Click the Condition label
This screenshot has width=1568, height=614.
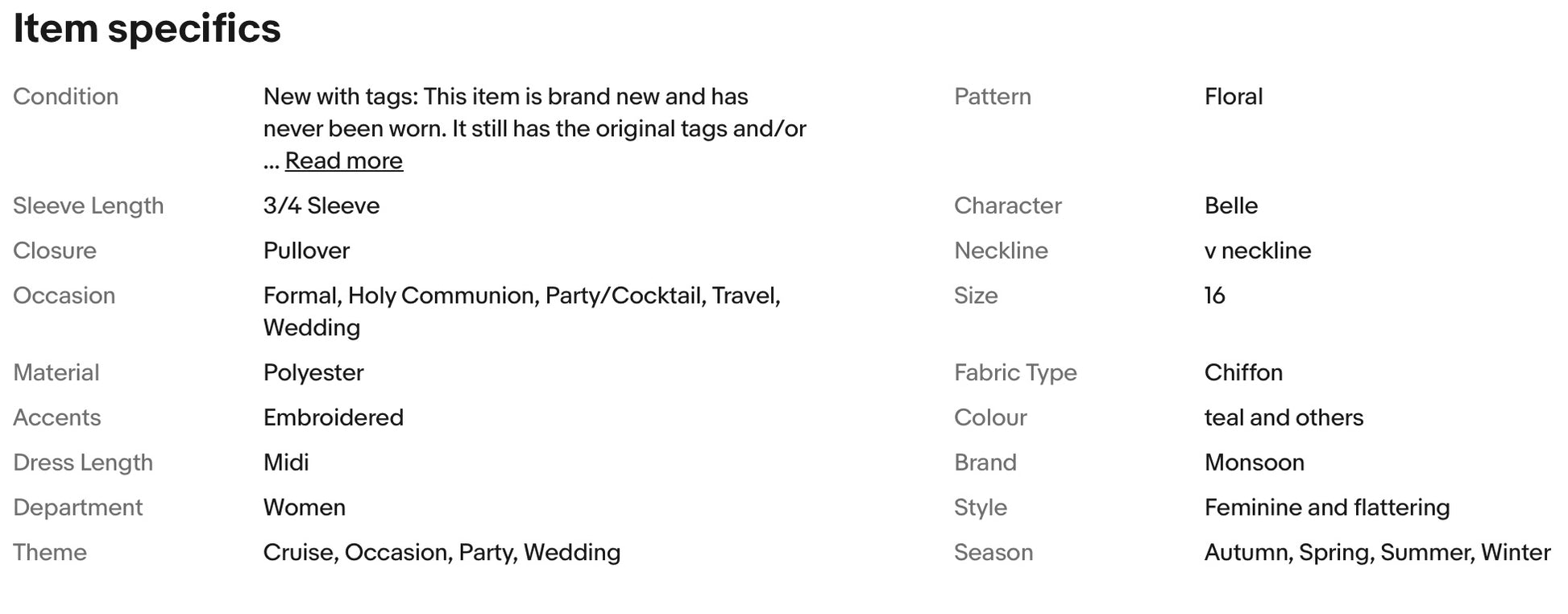point(65,97)
